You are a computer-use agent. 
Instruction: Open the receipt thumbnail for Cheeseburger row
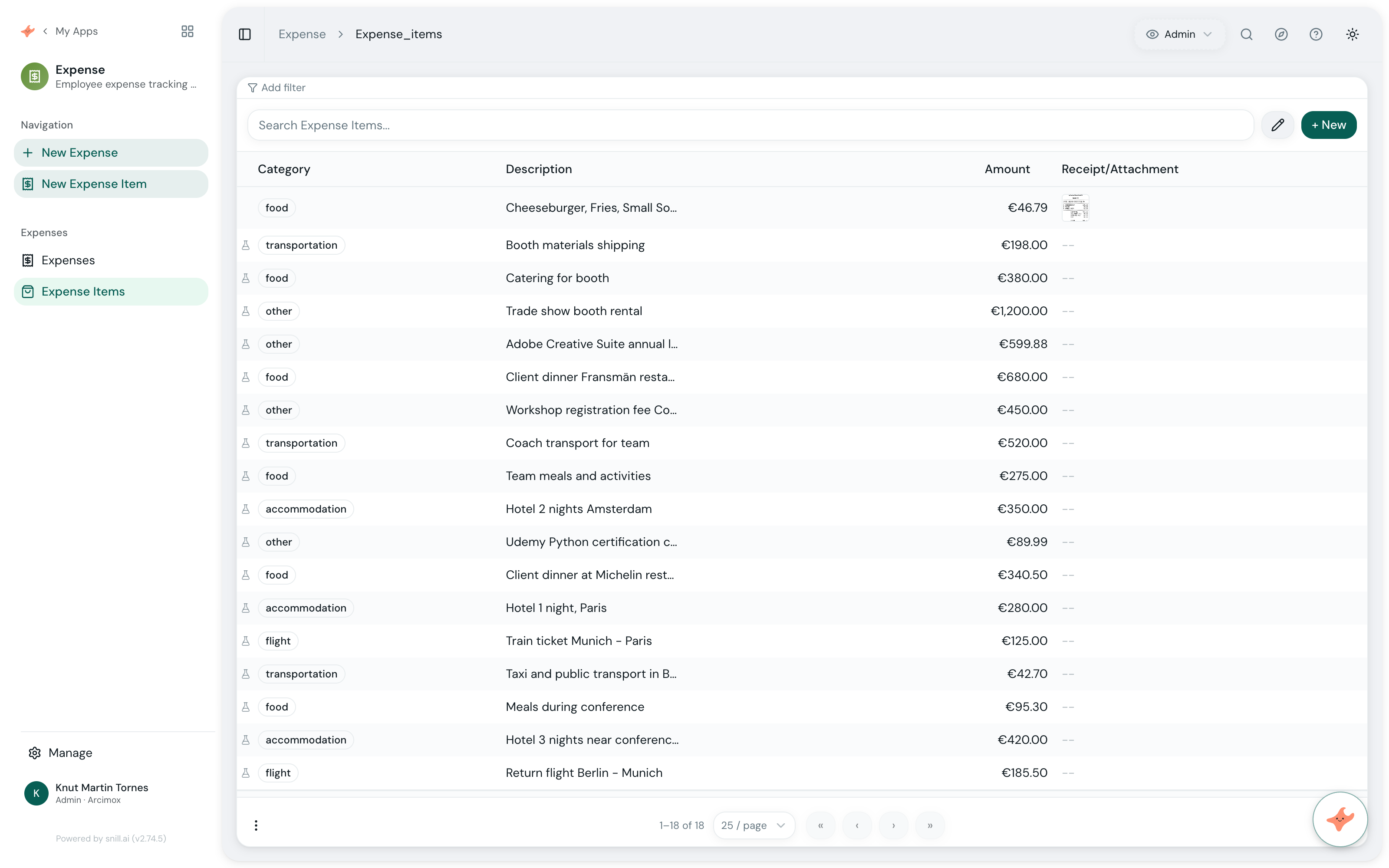pos(1075,208)
